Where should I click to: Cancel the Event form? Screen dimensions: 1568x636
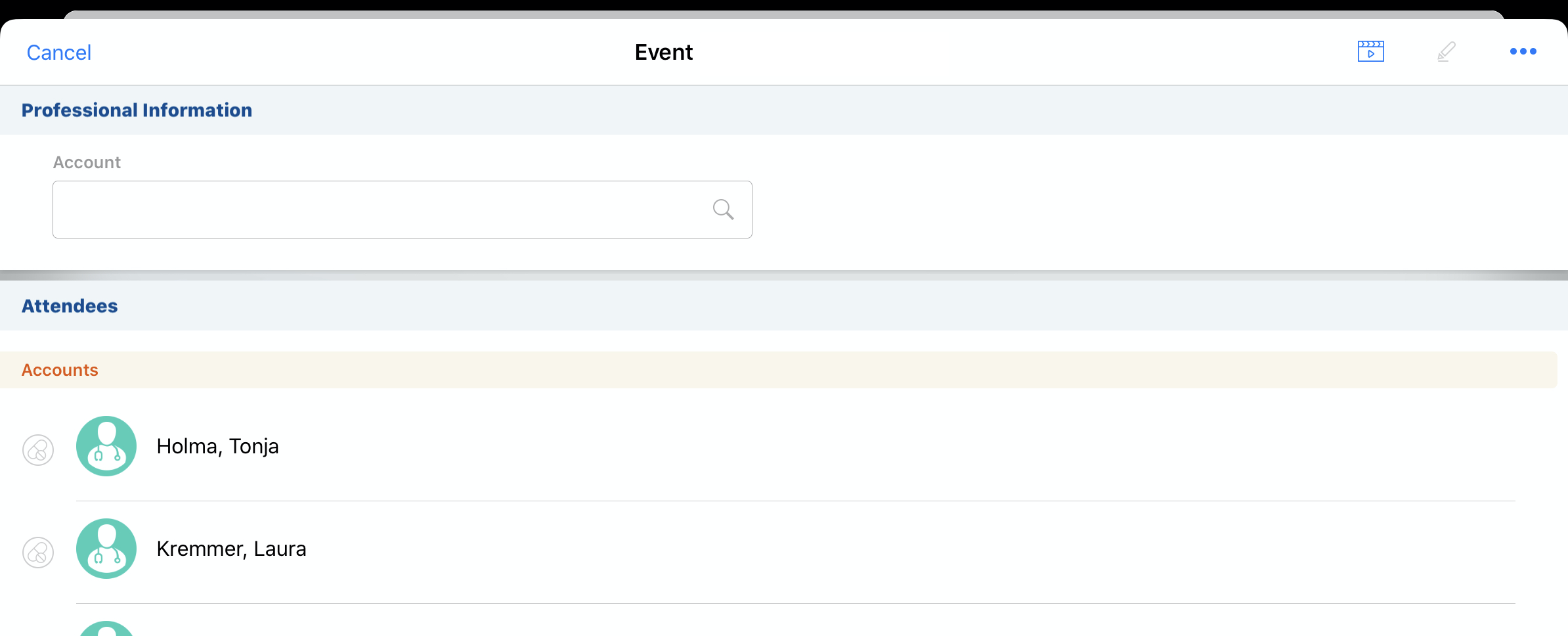58,53
